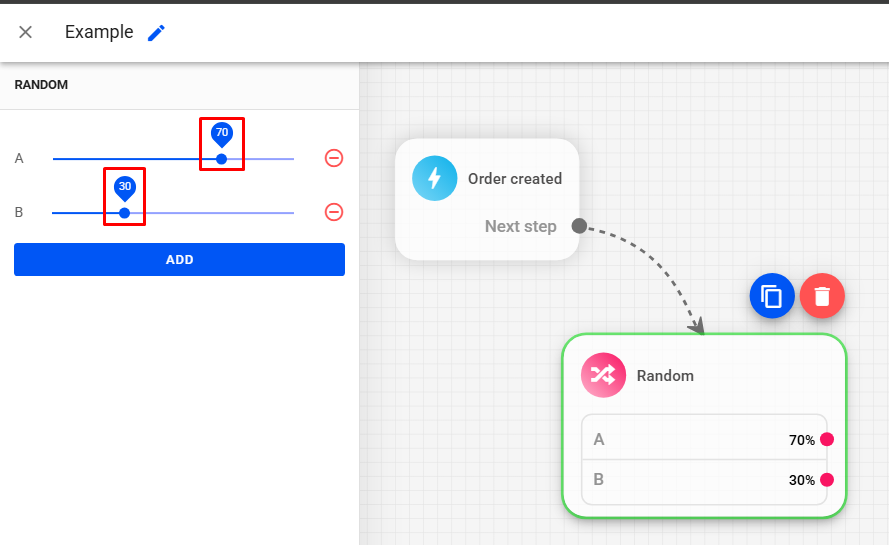Screen dimensions: 889x545
Task: Click the shuffle icon on the Random node
Action: coord(603,375)
